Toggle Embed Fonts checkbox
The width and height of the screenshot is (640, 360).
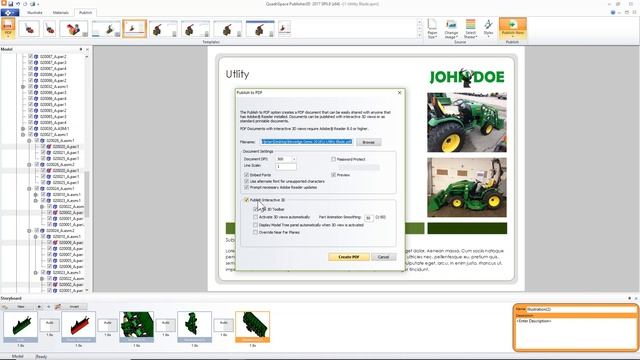[x=247, y=175]
